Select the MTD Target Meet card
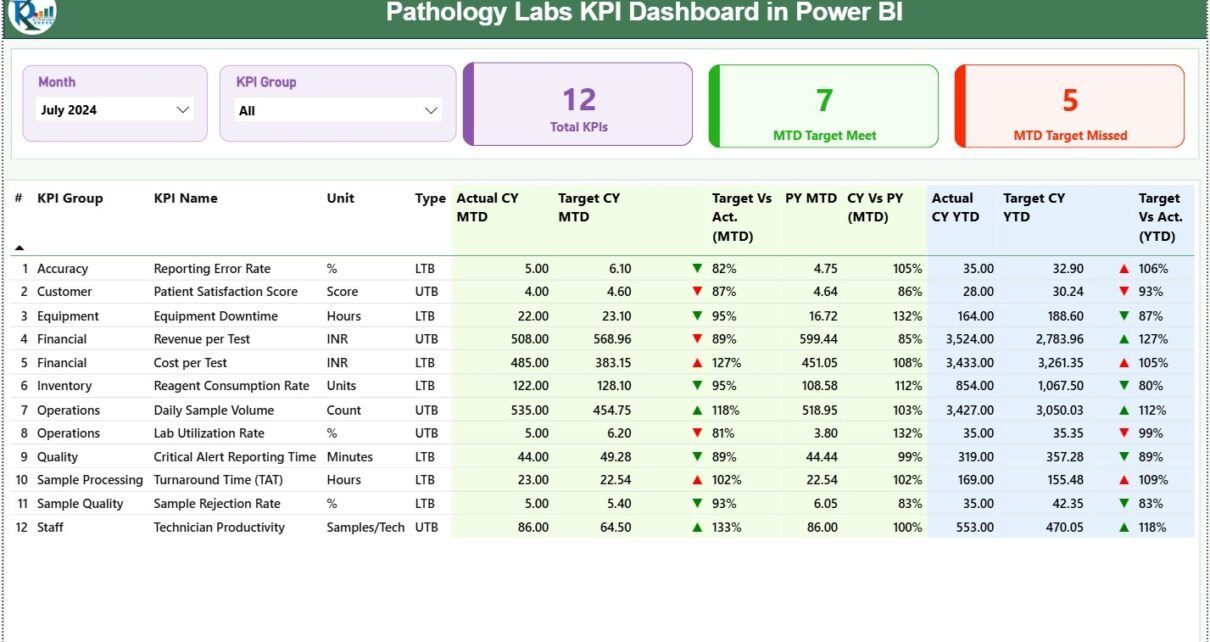The height and width of the screenshot is (642, 1210). 824,106
